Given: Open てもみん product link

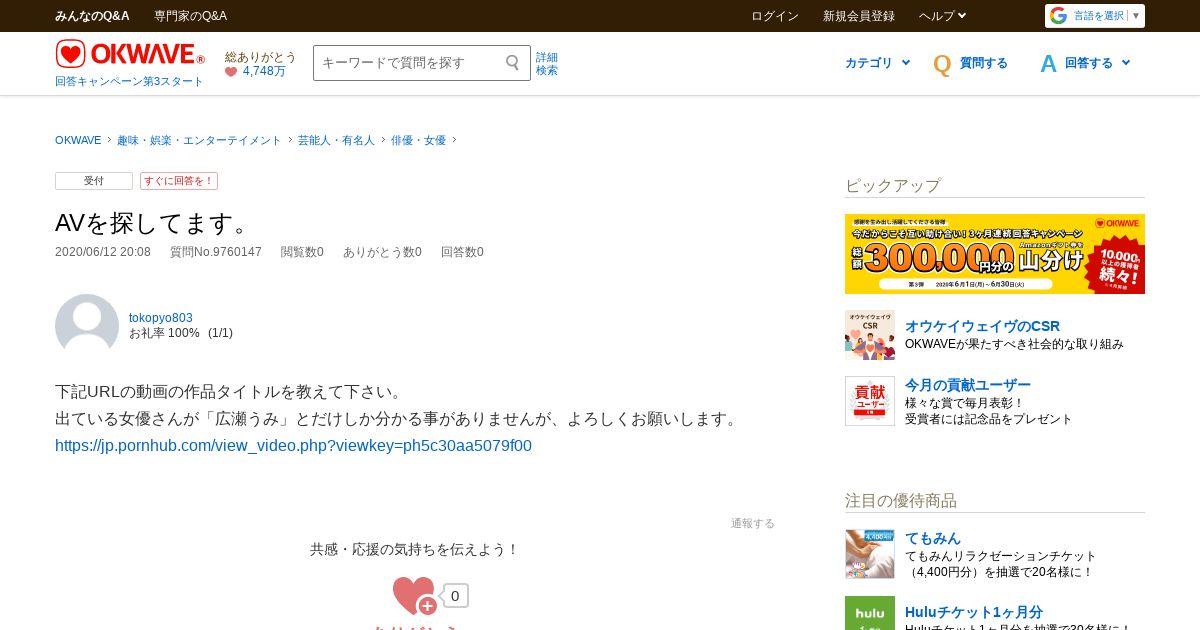Looking at the screenshot, I should click(x=933, y=538).
